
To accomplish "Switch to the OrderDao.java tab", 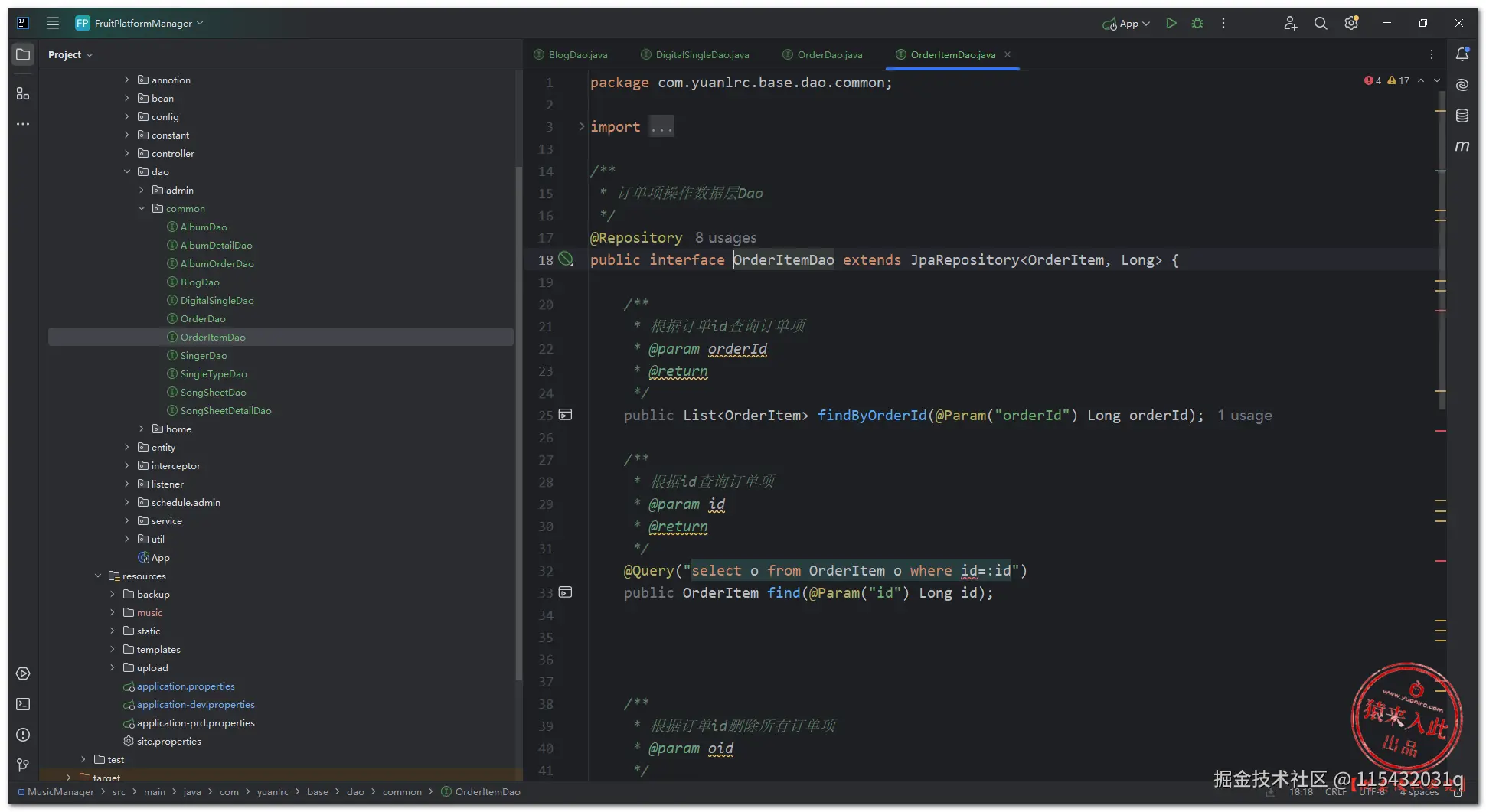I will pos(823,54).
